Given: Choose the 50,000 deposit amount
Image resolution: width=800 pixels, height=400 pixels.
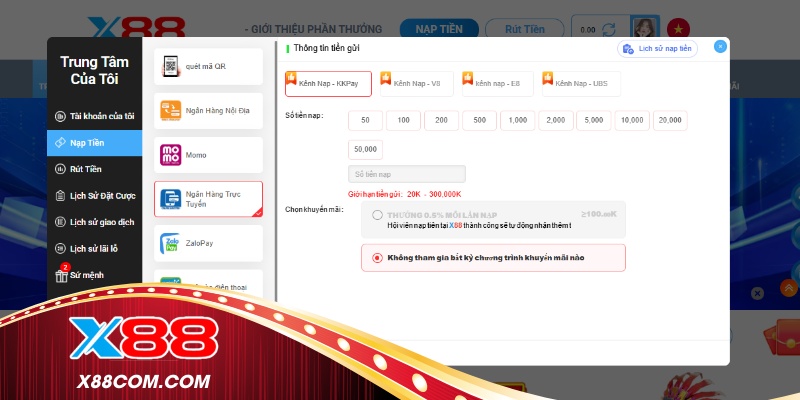Looking at the screenshot, I should tap(365, 149).
